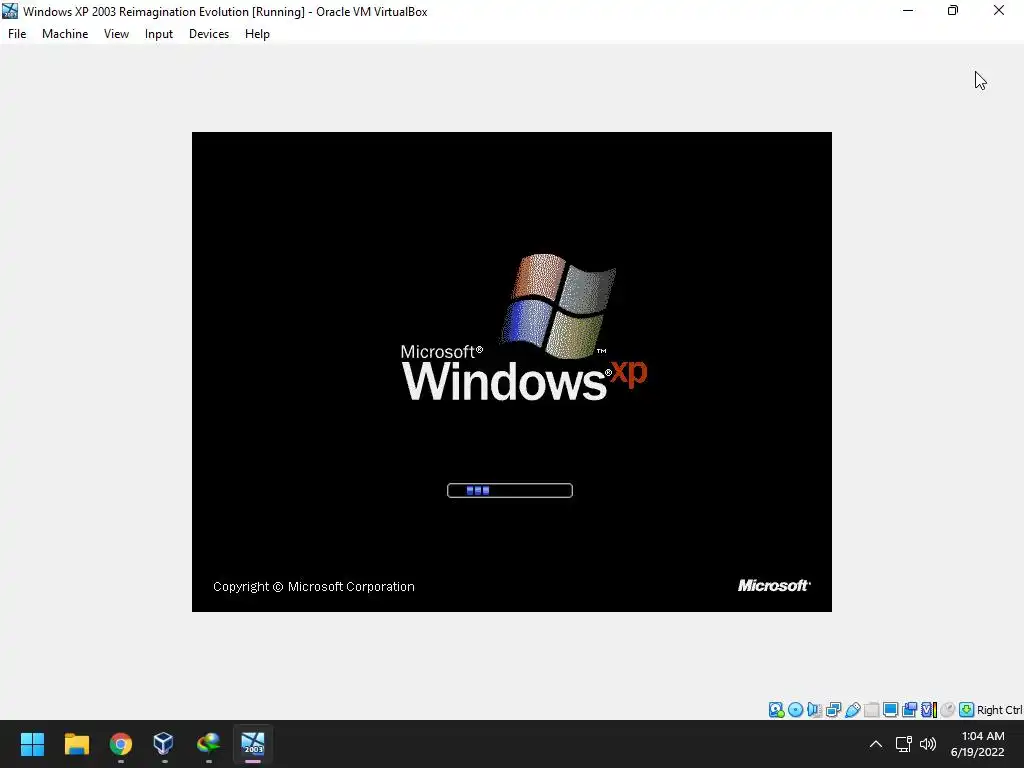Viewport: 1024px width, 768px height.
Task: Click the volume speaker tray icon
Action: pos(928,744)
